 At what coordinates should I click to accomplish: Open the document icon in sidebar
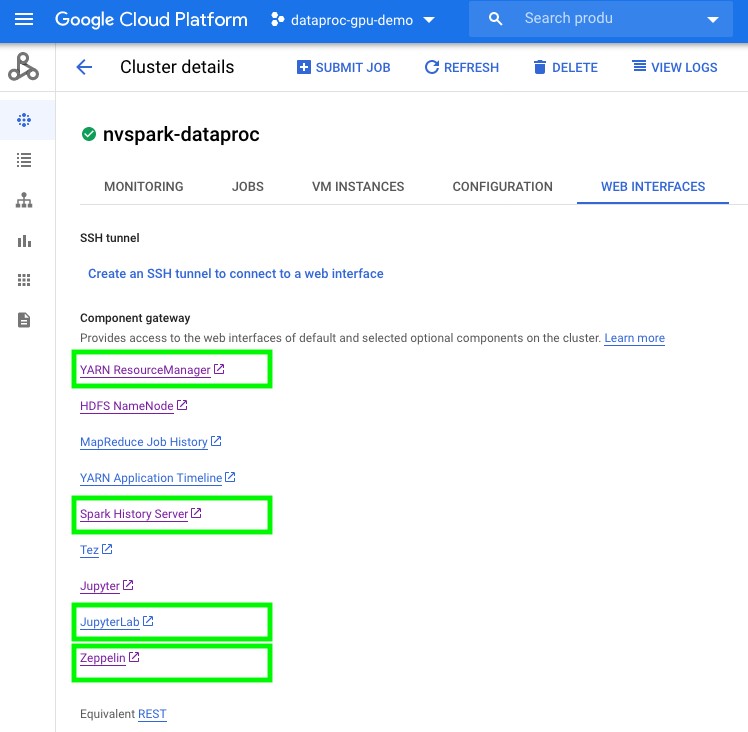coord(24,320)
